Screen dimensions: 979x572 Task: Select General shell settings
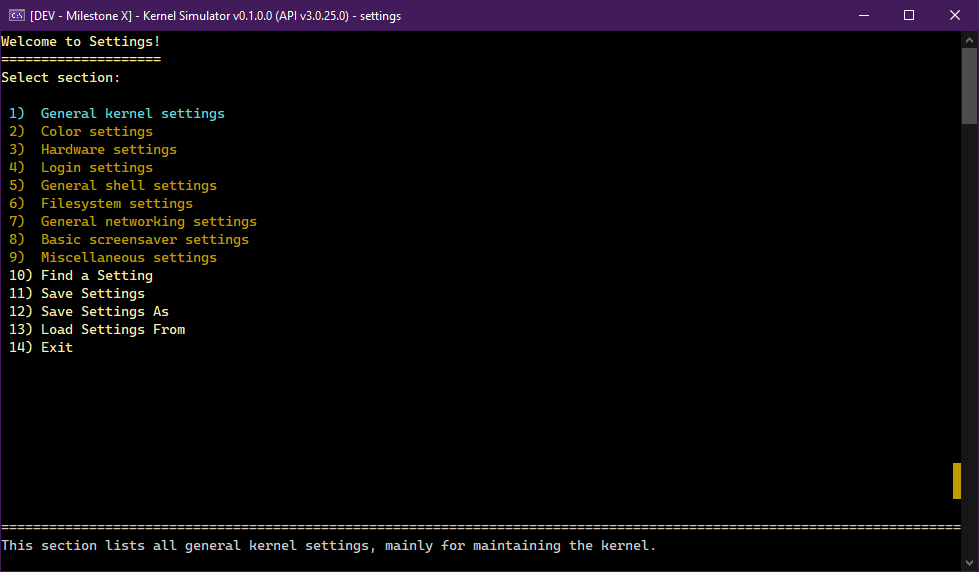point(128,186)
